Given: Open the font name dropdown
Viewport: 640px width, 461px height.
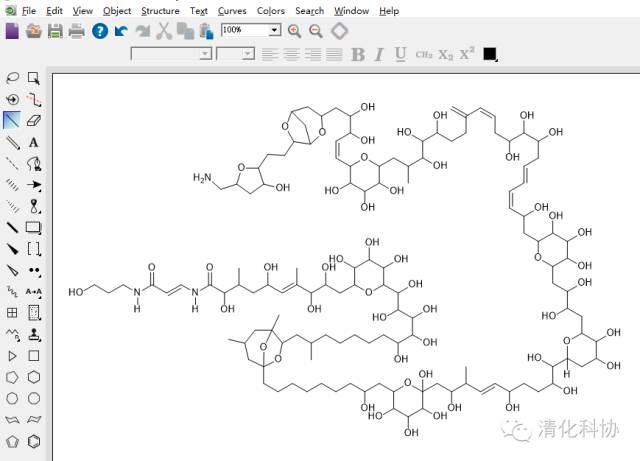Looking at the screenshot, I should [205, 53].
